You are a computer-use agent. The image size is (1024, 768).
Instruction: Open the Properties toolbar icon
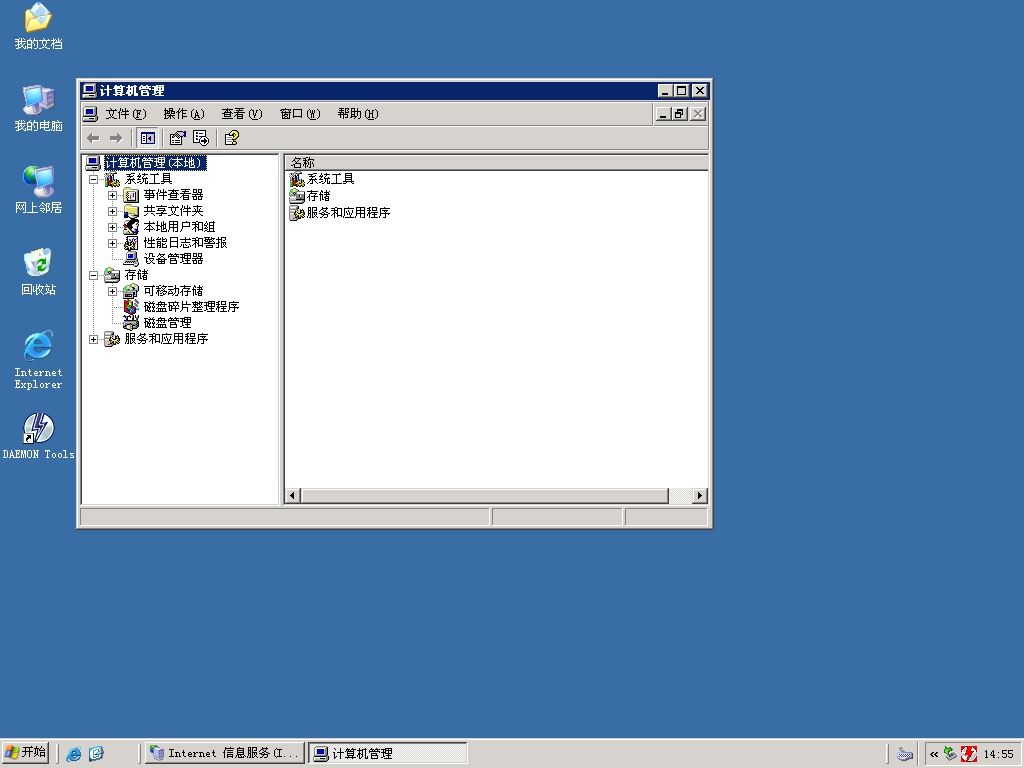pos(177,138)
